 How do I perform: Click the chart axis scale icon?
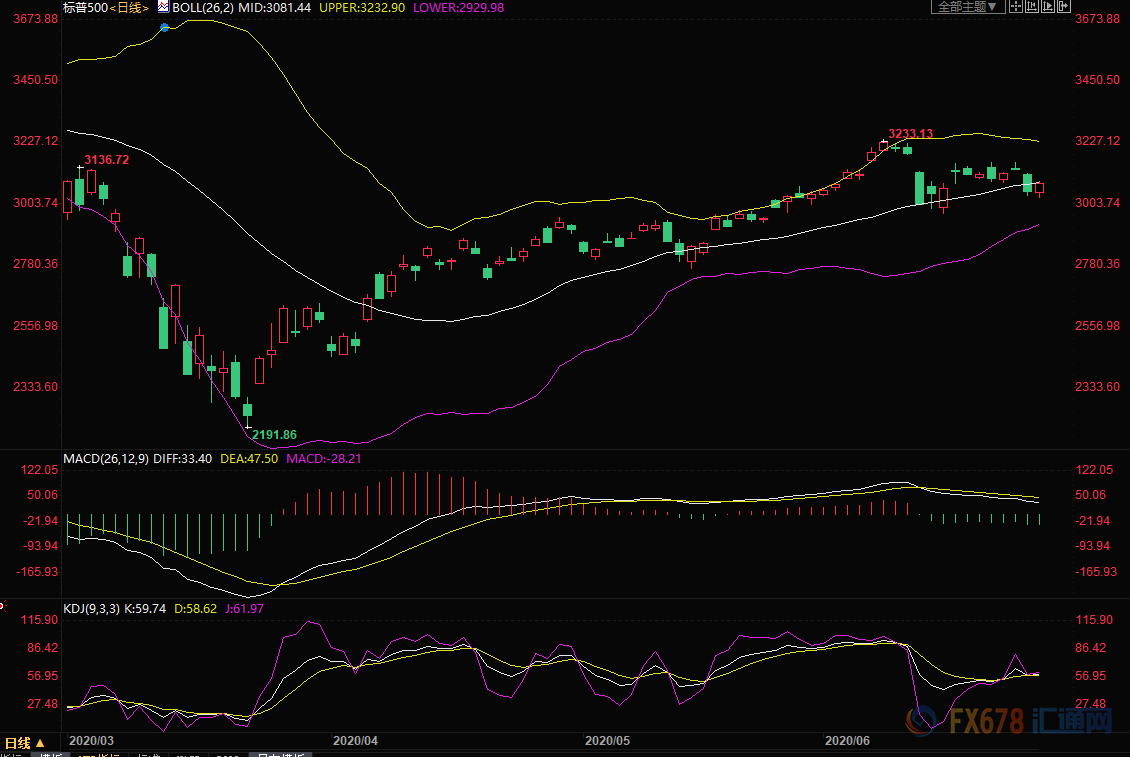(x=1034, y=7)
